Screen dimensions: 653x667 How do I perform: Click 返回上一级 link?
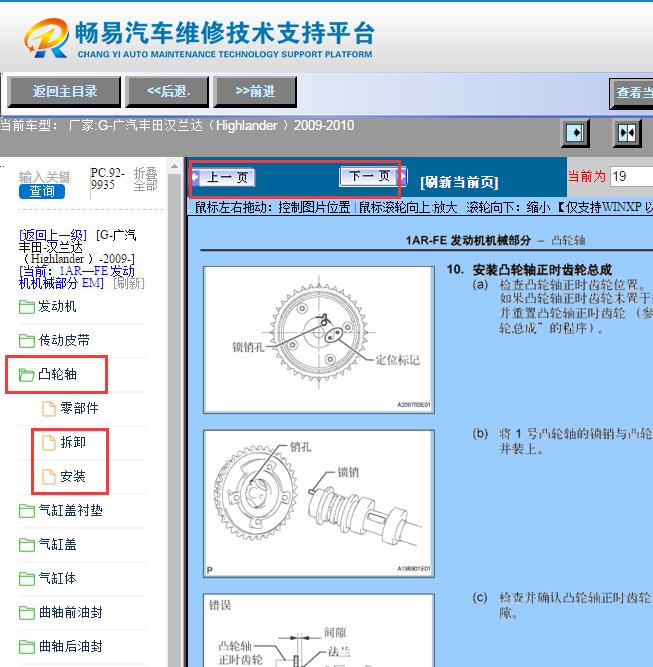click(53, 235)
